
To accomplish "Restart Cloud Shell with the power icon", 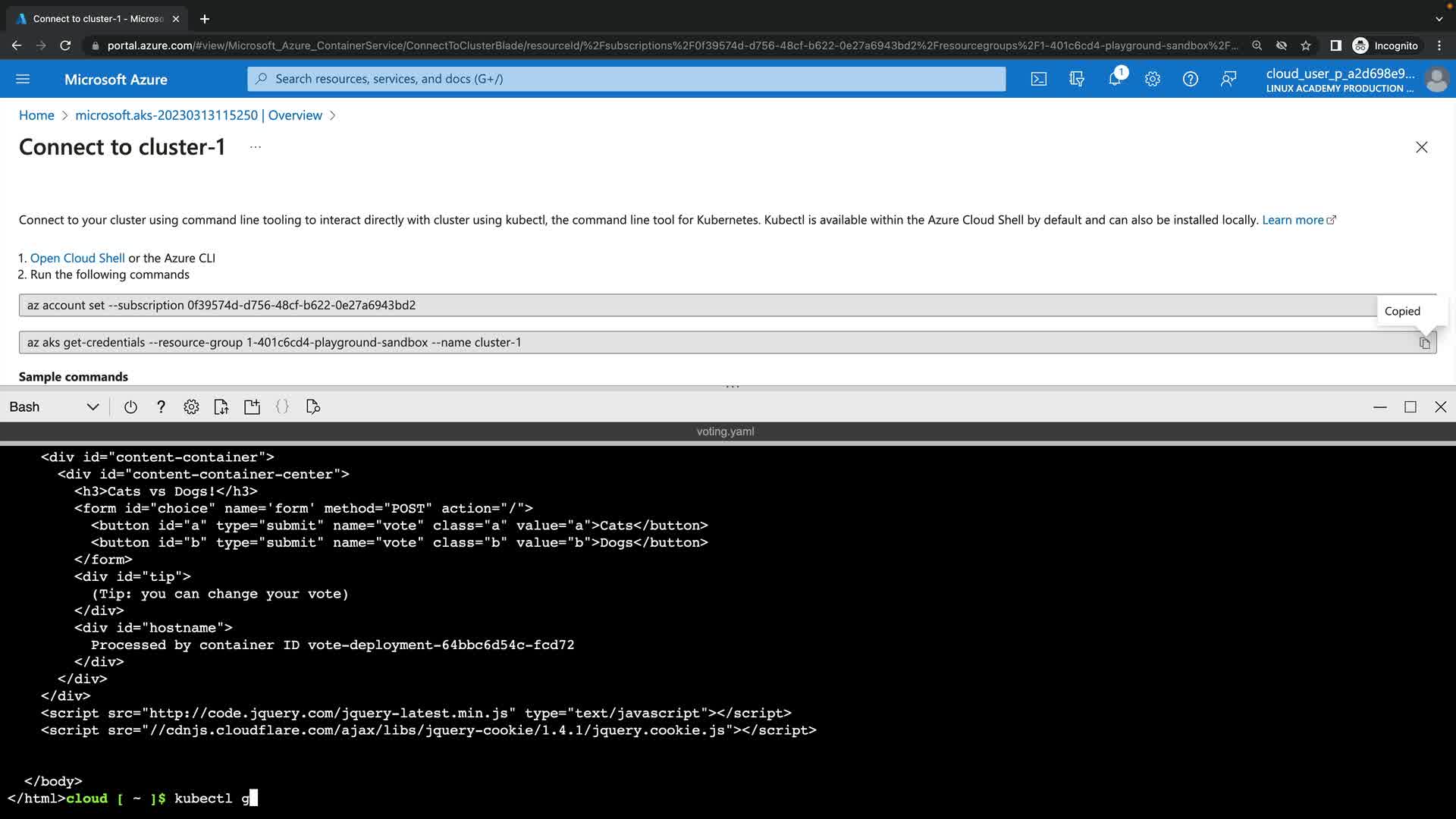I will coord(130,407).
